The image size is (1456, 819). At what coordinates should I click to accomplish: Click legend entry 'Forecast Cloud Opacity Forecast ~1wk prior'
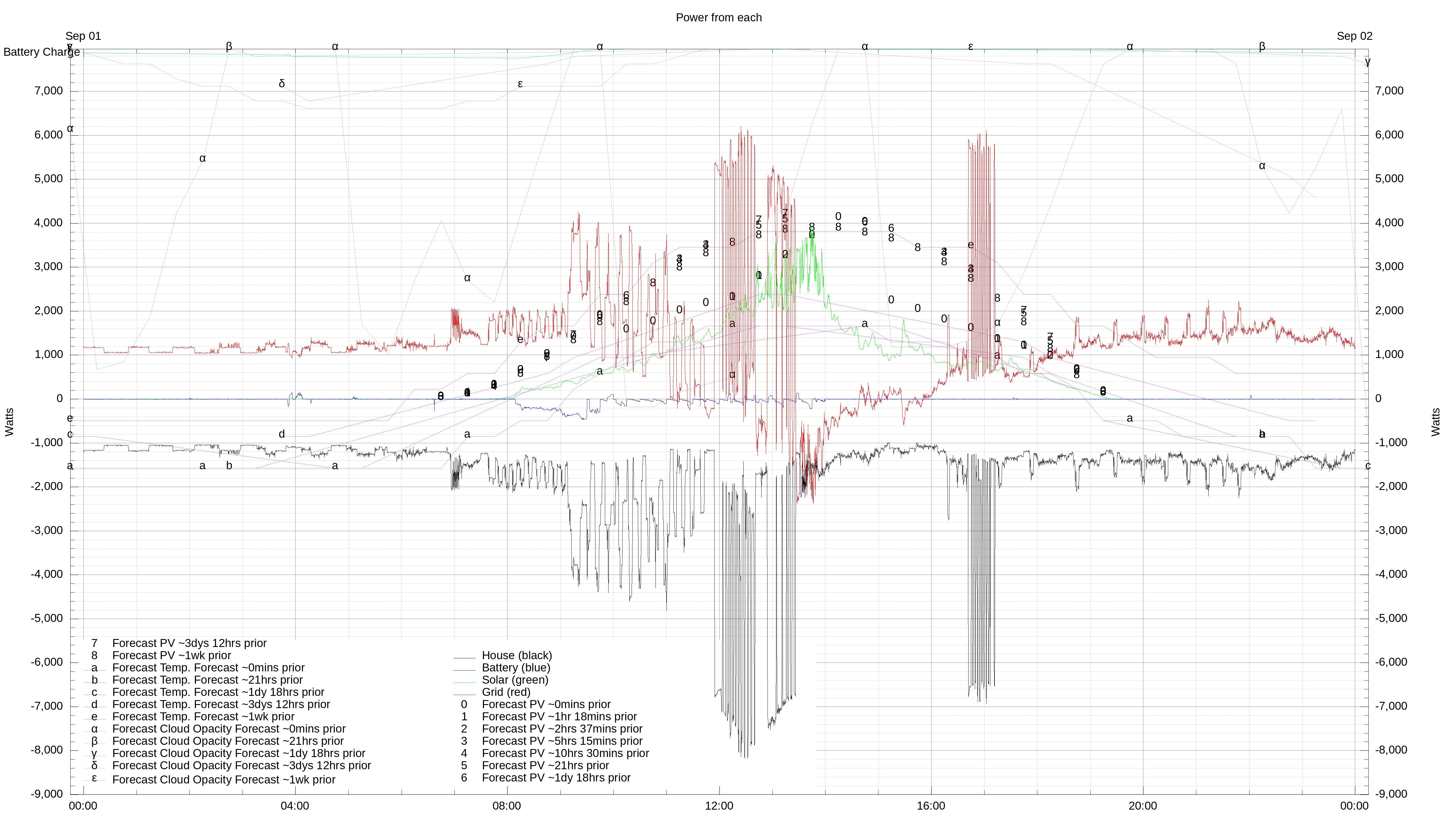pyautogui.click(x=223, y=779)
